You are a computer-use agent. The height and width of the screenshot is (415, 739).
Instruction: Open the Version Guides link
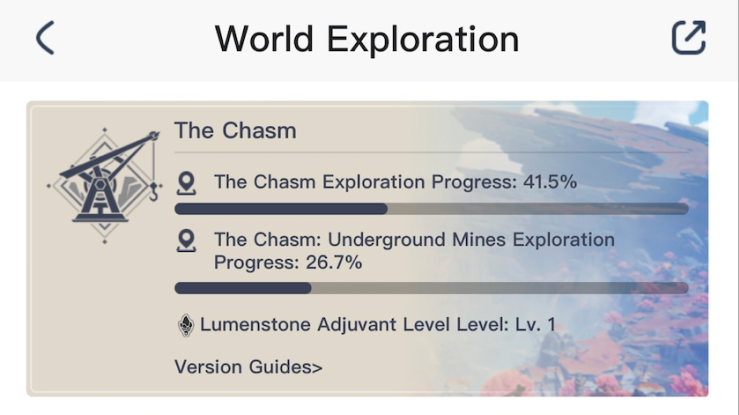[248, 367]
